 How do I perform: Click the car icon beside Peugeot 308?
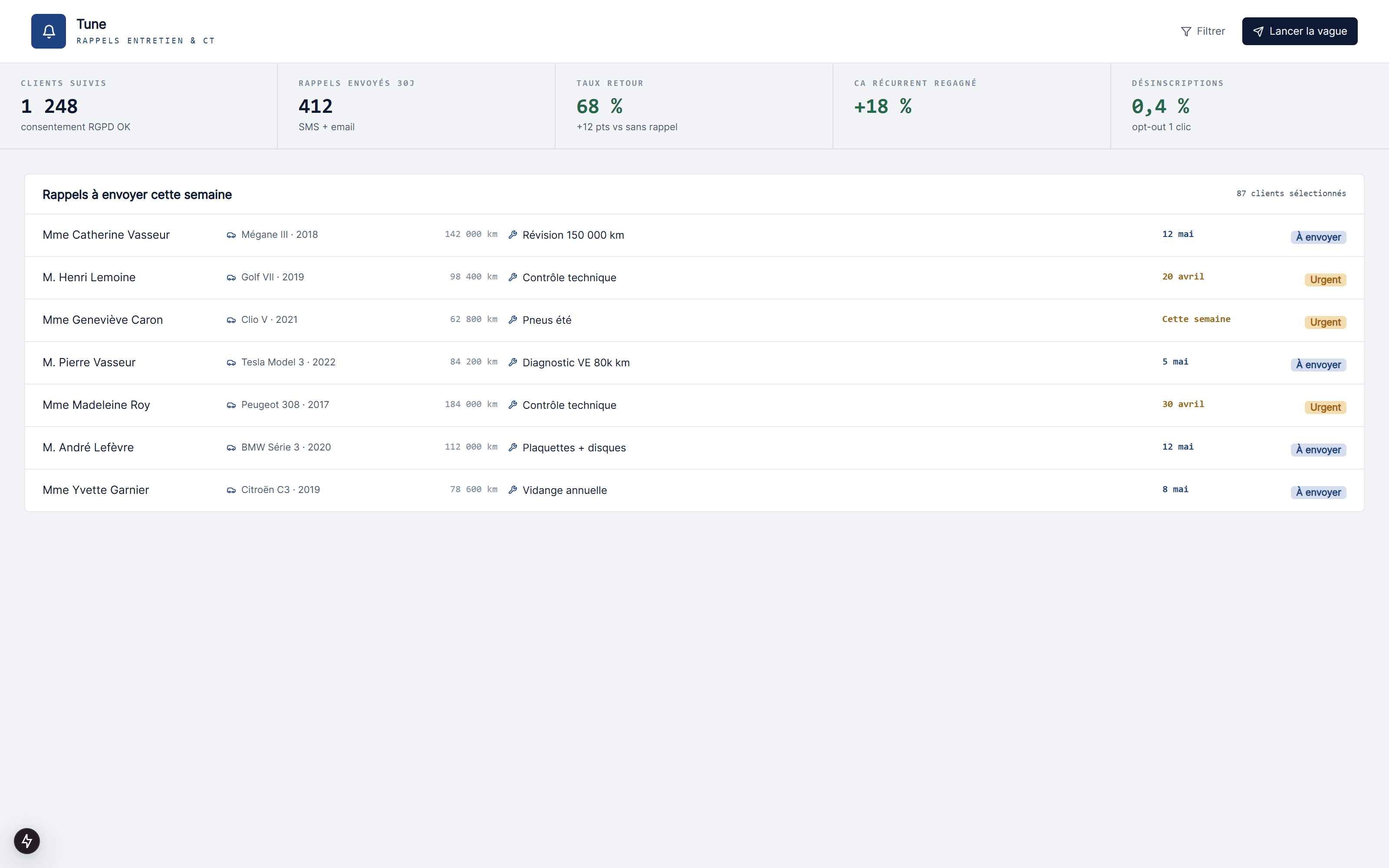[231, 405]
